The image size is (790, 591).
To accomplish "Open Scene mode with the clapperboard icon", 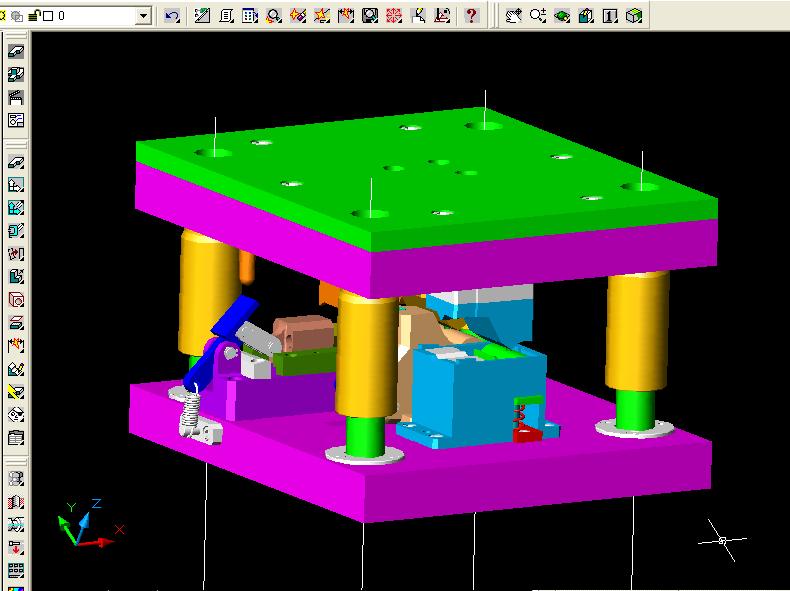I will pyautogui.click(x=16, y=97).
